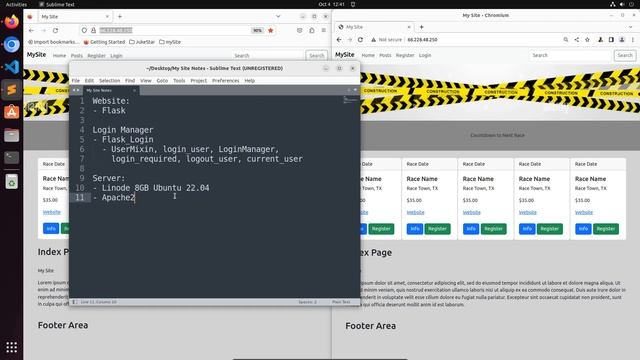Click the MySite brand in Chromium's page
Viewport: 640px width, 360px height.
pyautogui.click(x=344, y=55)
